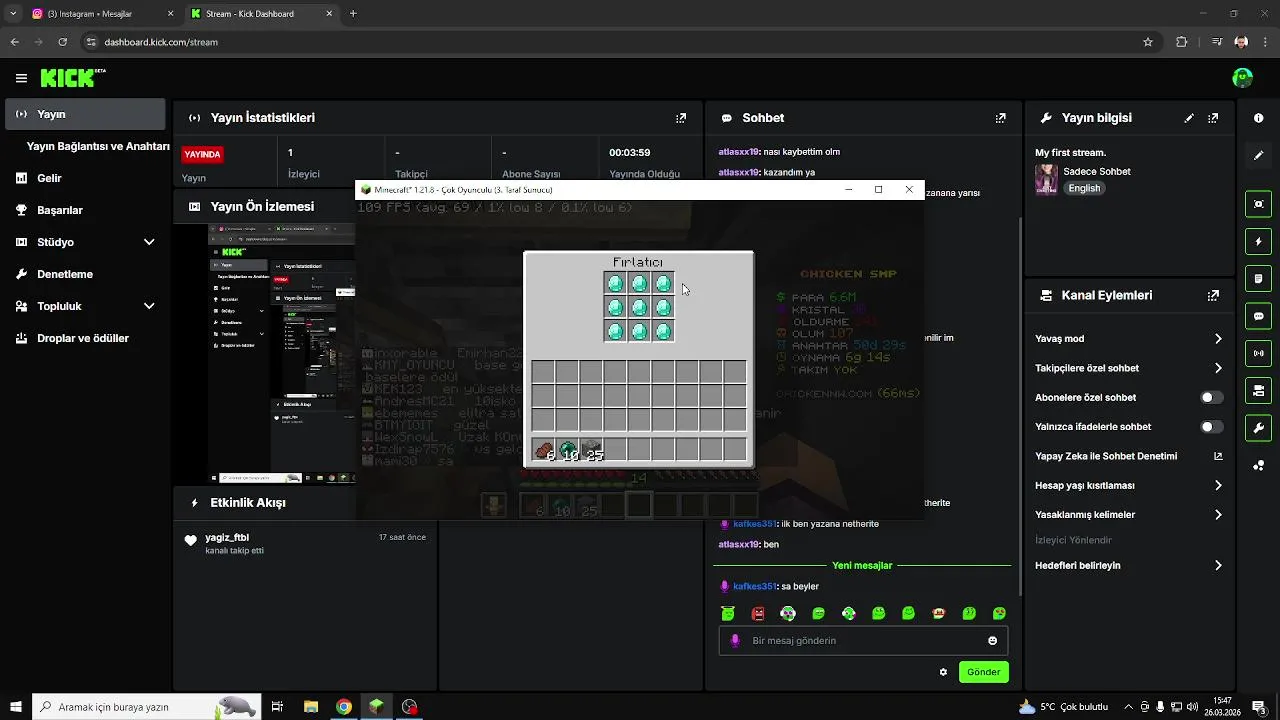Click Gönder to send message
The width and height of the screenshot is (1280, 720).
[983, 672]
